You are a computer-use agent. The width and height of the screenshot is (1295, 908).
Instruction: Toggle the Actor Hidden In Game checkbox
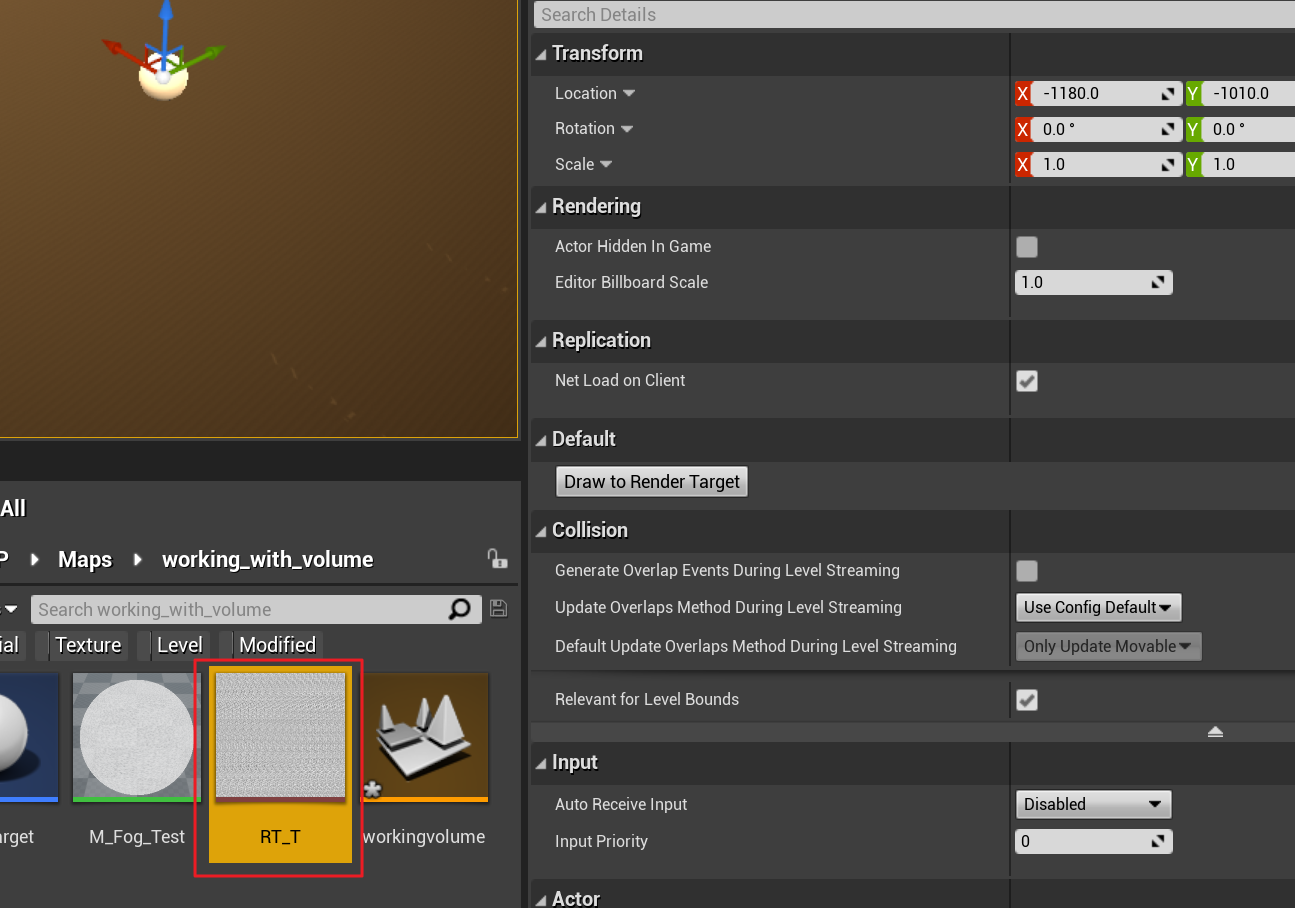click(x=1027, y=247)
